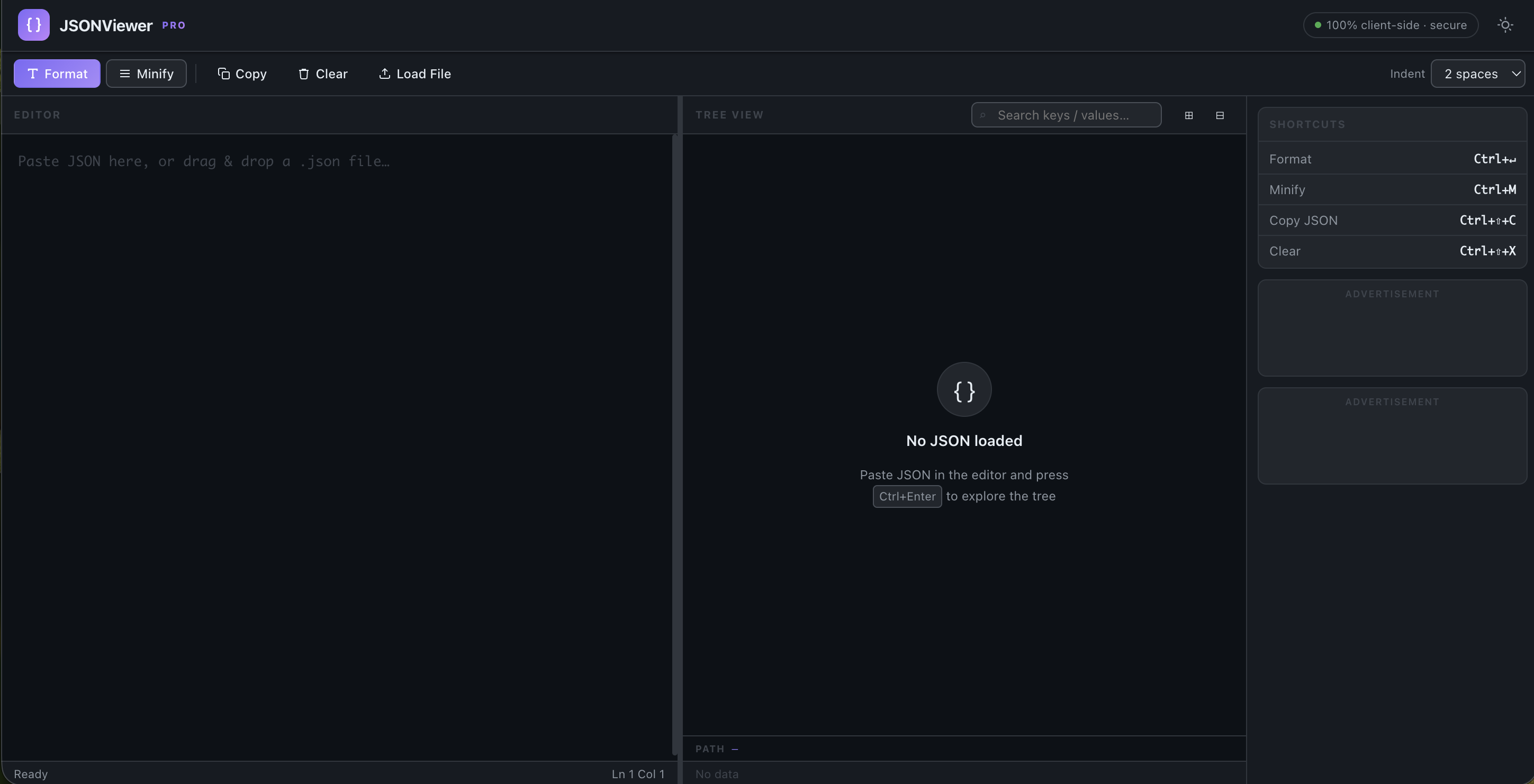Click the second ADVERTISEMENT box
The width and height of the screenshot is (1534, 784).
(x=1392, y=436)
